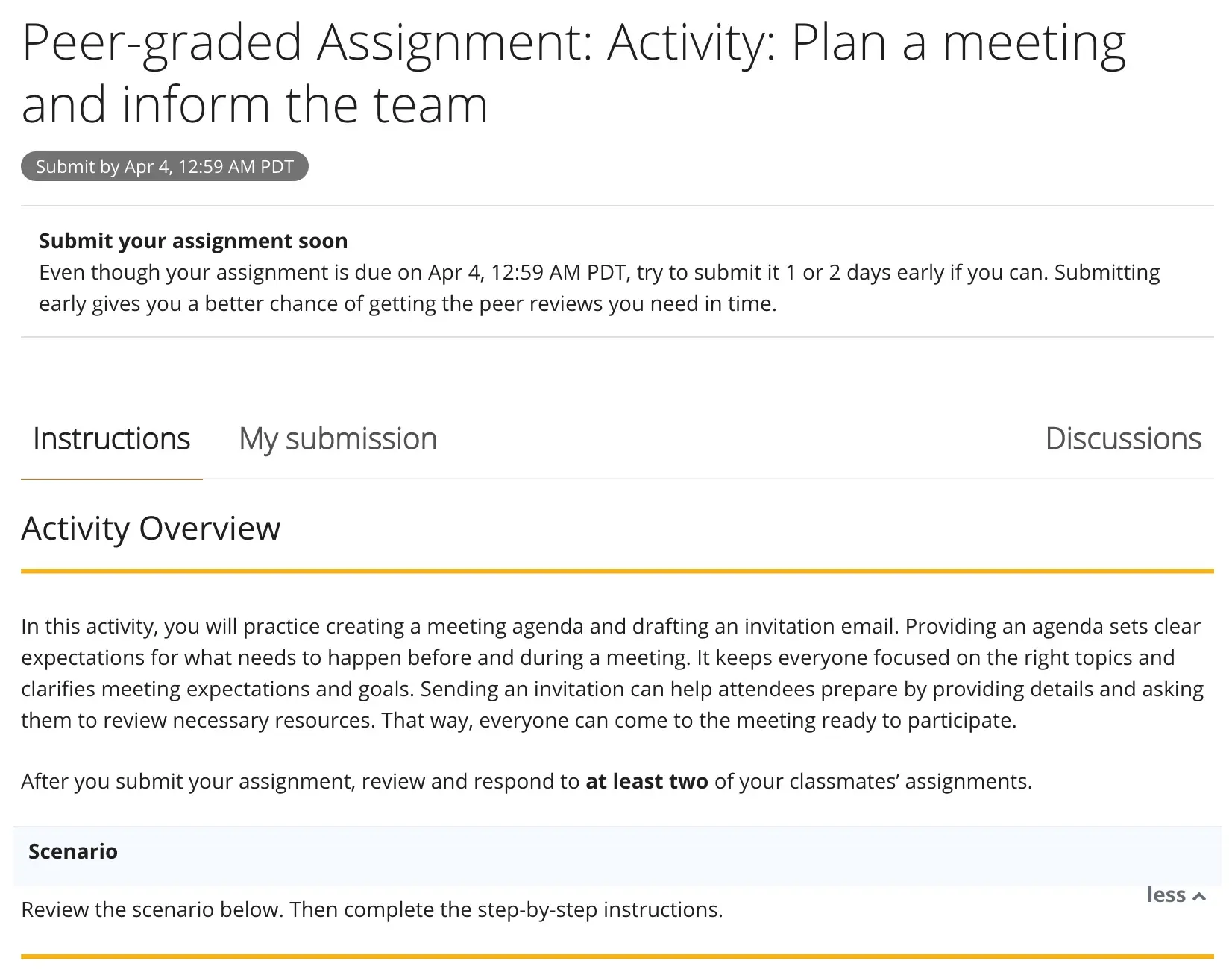Screen dimensions: 1232x978
Task: Click the "Review the scenario below" instruction text
Action: (372, 909)
